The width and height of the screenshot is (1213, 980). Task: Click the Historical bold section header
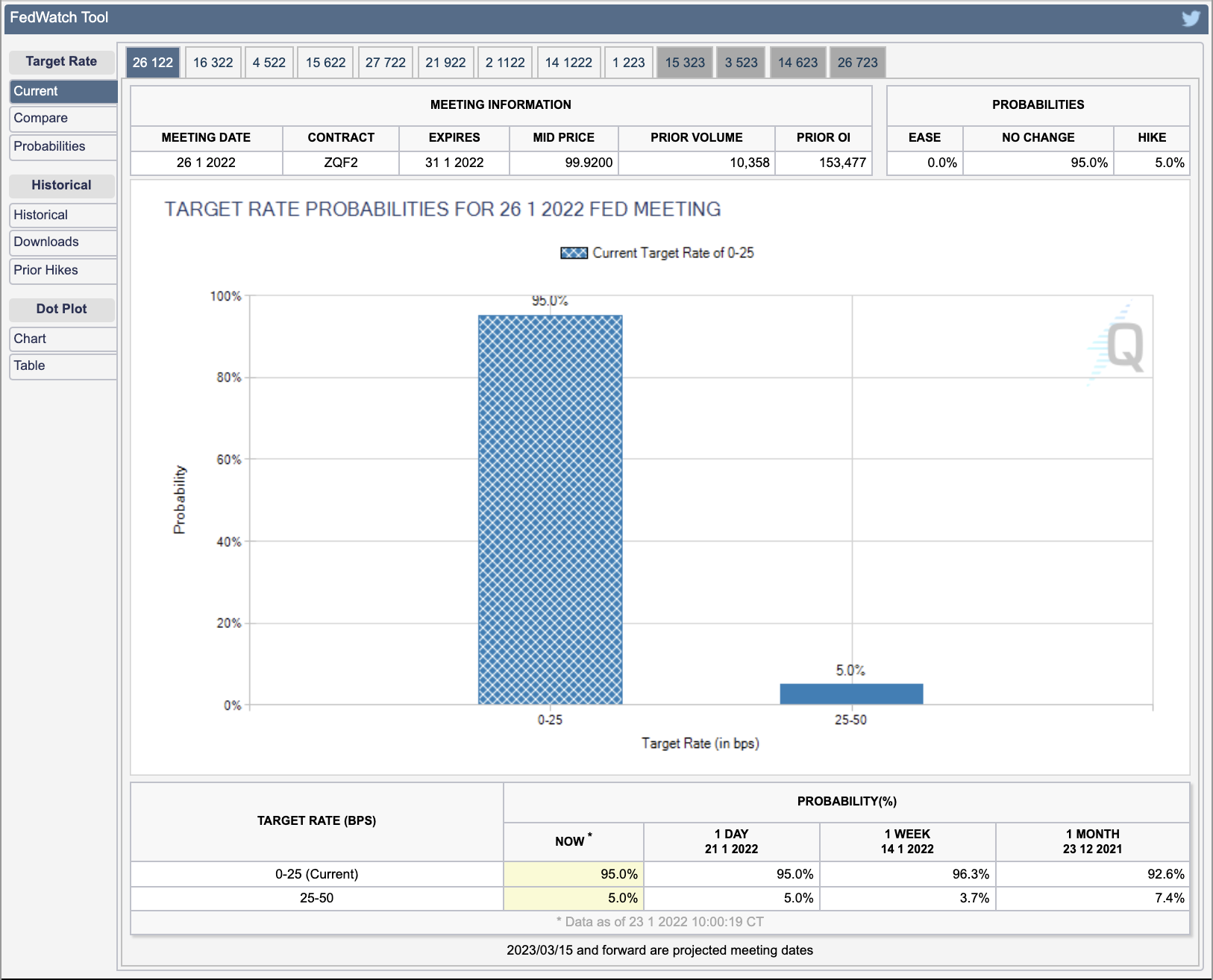[62, 185]
